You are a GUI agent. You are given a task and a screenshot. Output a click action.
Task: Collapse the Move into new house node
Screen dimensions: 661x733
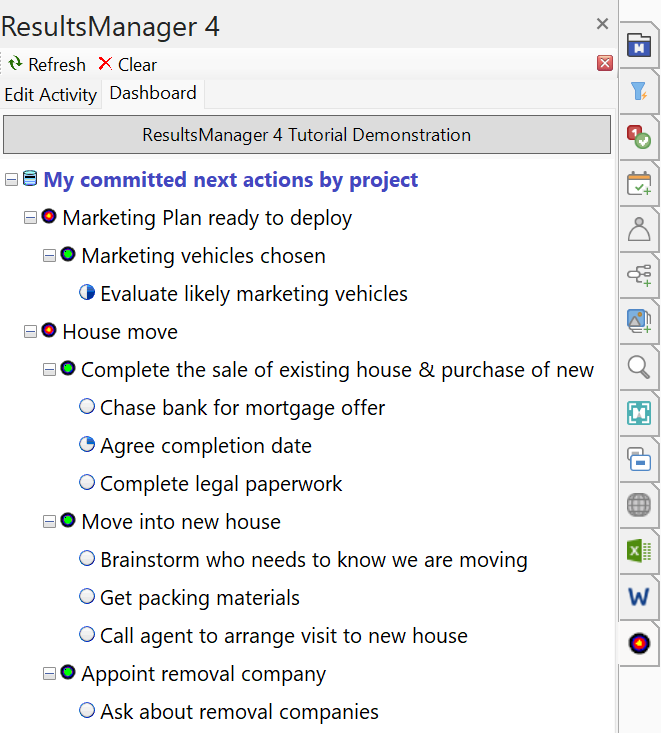tap(49, 522)
